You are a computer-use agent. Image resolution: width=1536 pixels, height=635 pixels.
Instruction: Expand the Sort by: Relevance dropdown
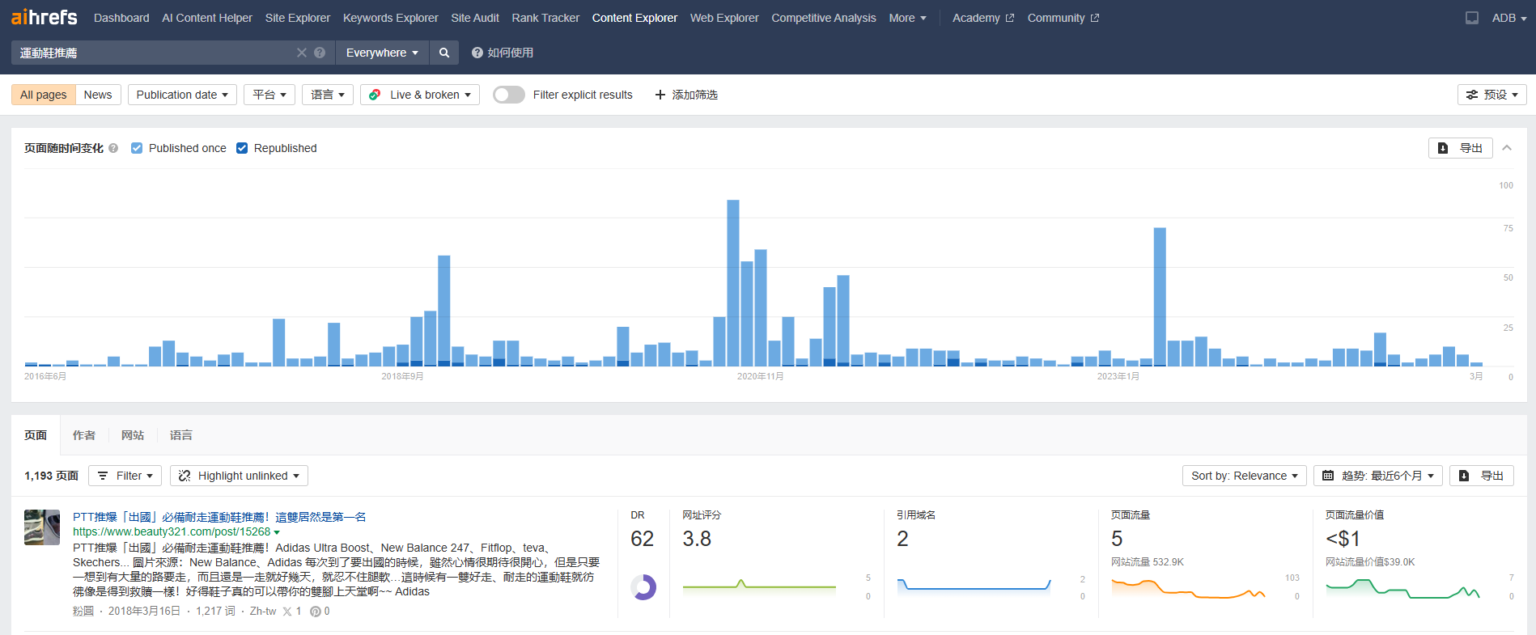(1244, 476)
